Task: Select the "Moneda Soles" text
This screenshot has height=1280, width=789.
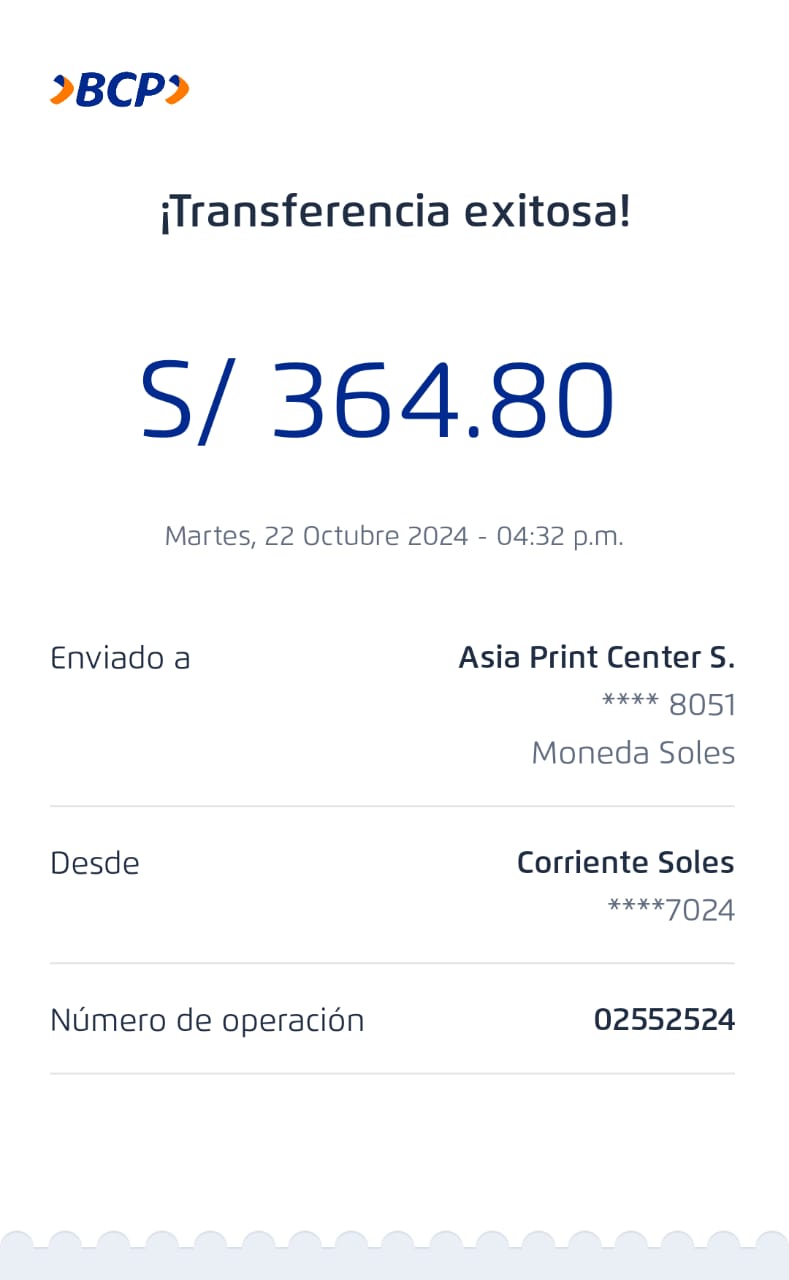Action: [632, 753]
